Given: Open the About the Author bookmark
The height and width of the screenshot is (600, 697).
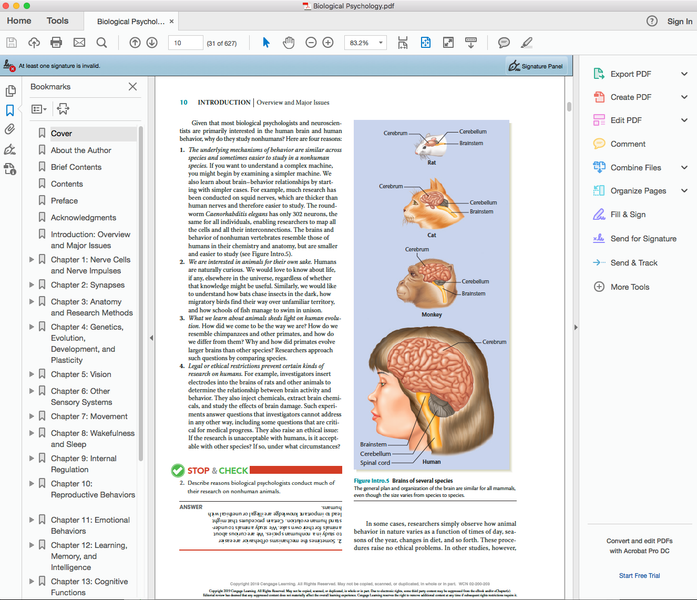Looking at the screenshot, I should click(x=81, y=150).
